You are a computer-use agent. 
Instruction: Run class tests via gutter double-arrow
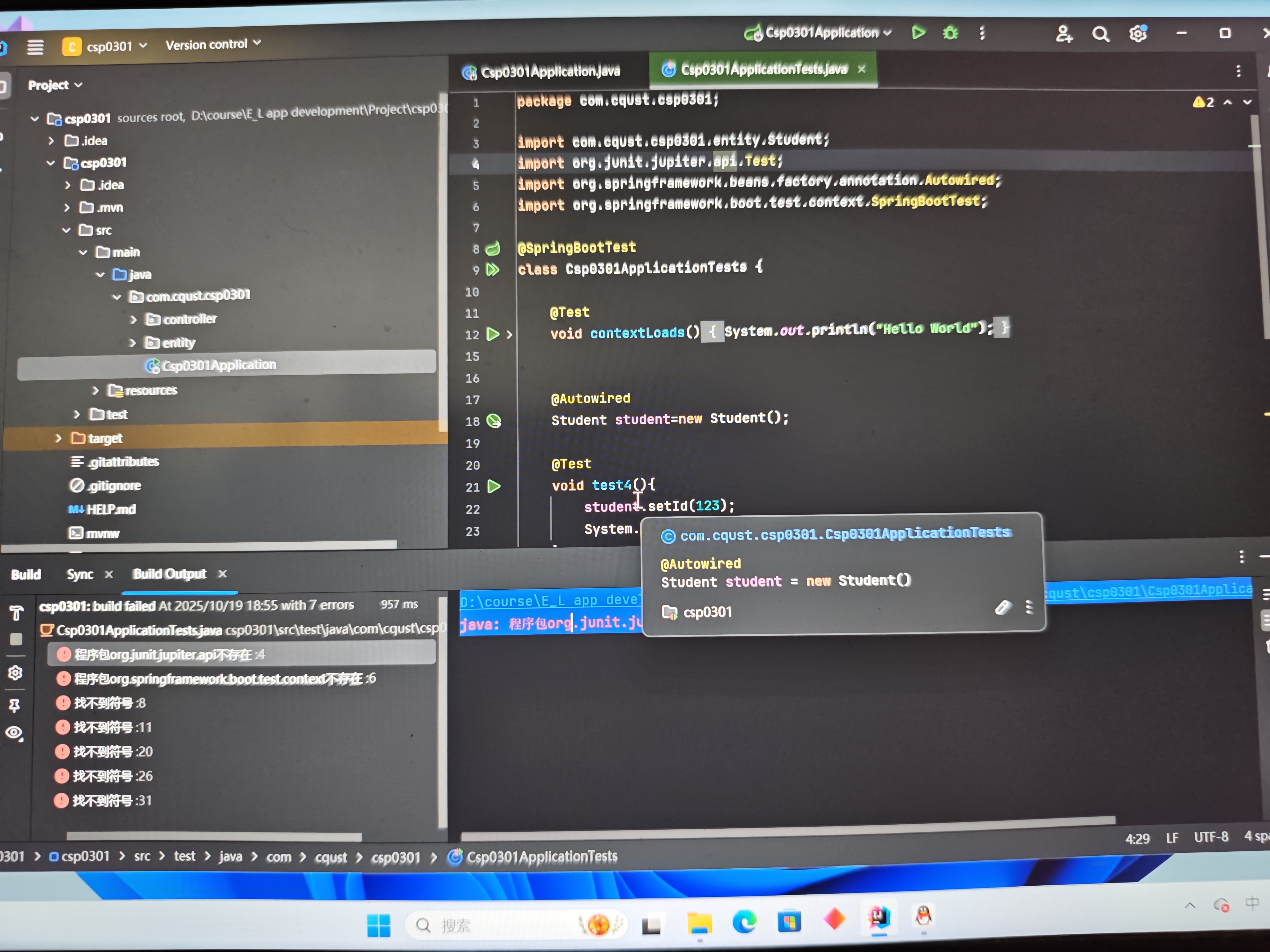click(x=493, y=270)
